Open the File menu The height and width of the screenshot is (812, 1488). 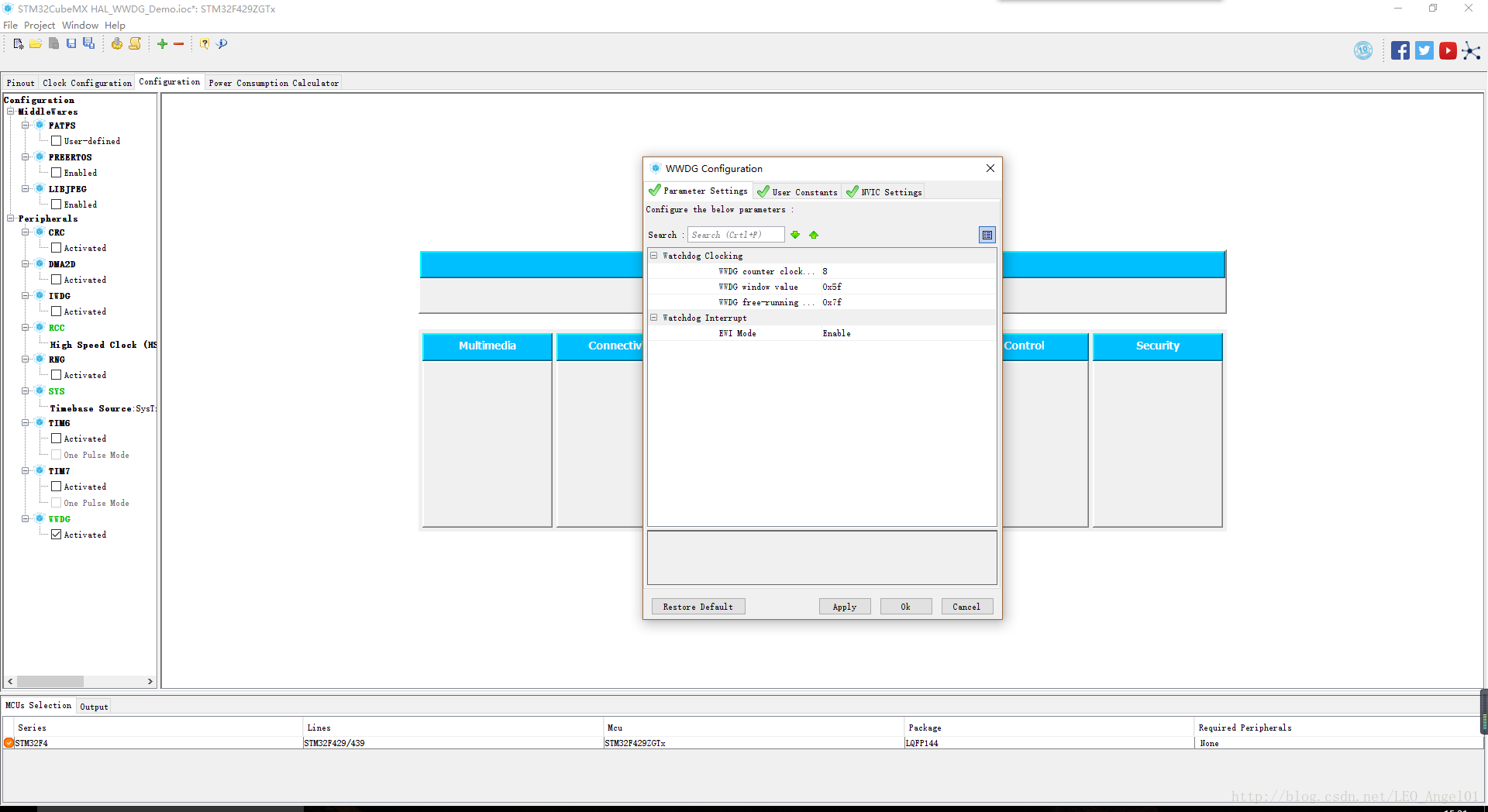(10, 26)
